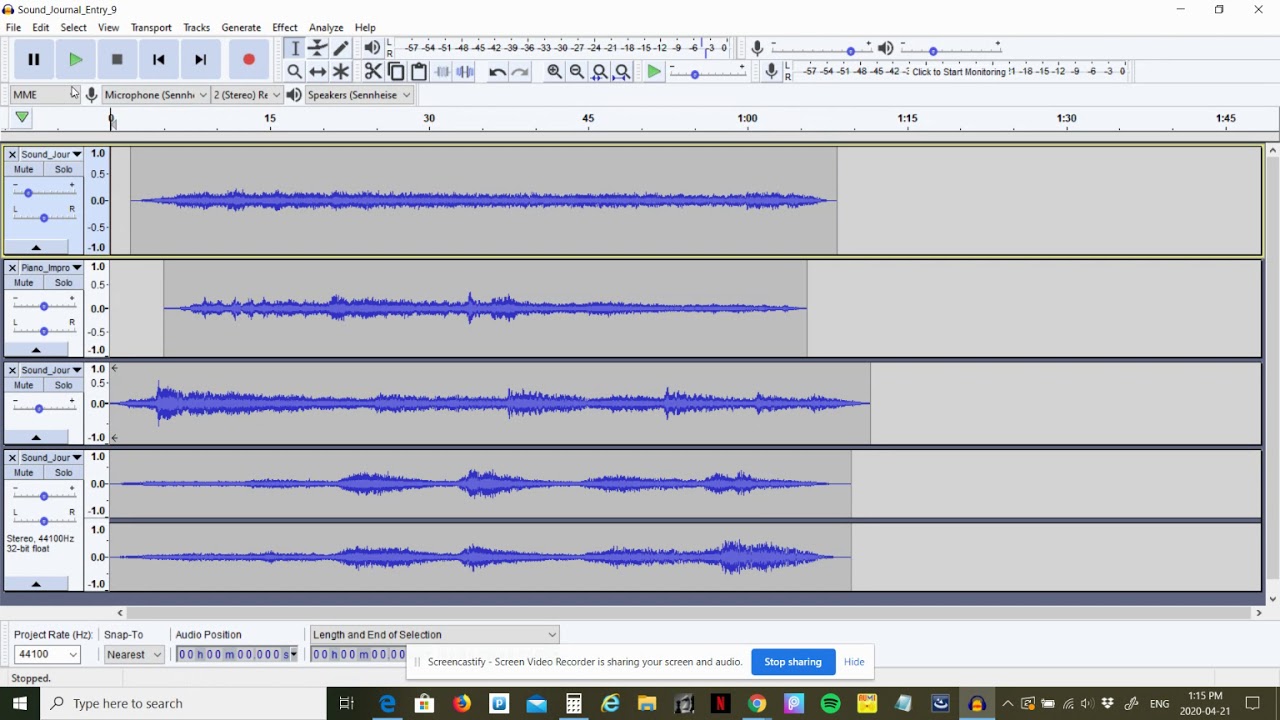This screenshot has width=1280, height=720.
Task: Click the Trim audio icon
Action: [442, 71]
